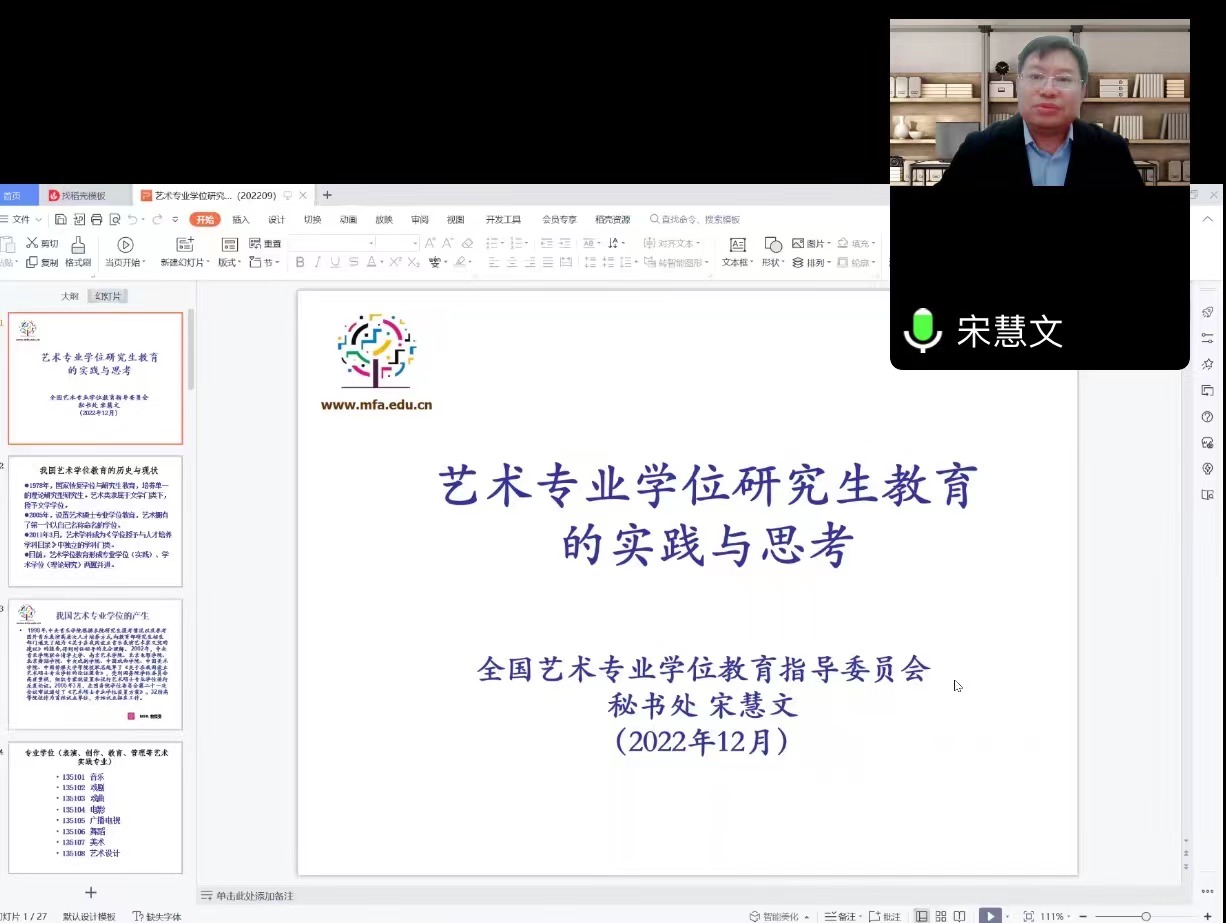Click the Cut (剪切) scissors icon
The height and width of the screenshot is (923, 1226).
(32, 243)
